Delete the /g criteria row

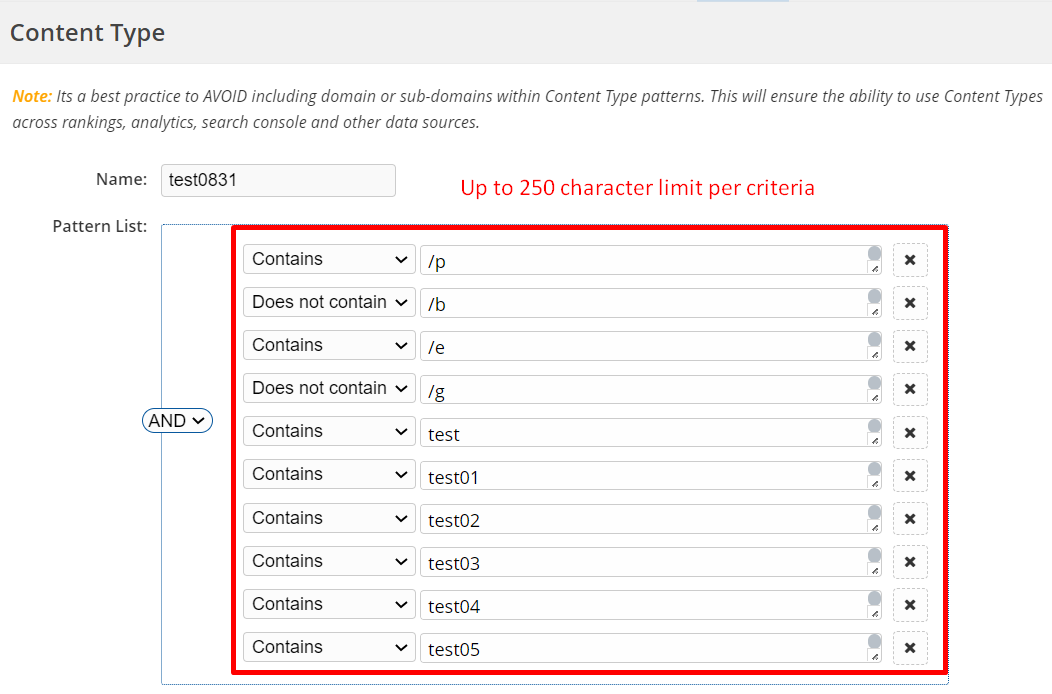pyautogui.click(x=909, y=389)
